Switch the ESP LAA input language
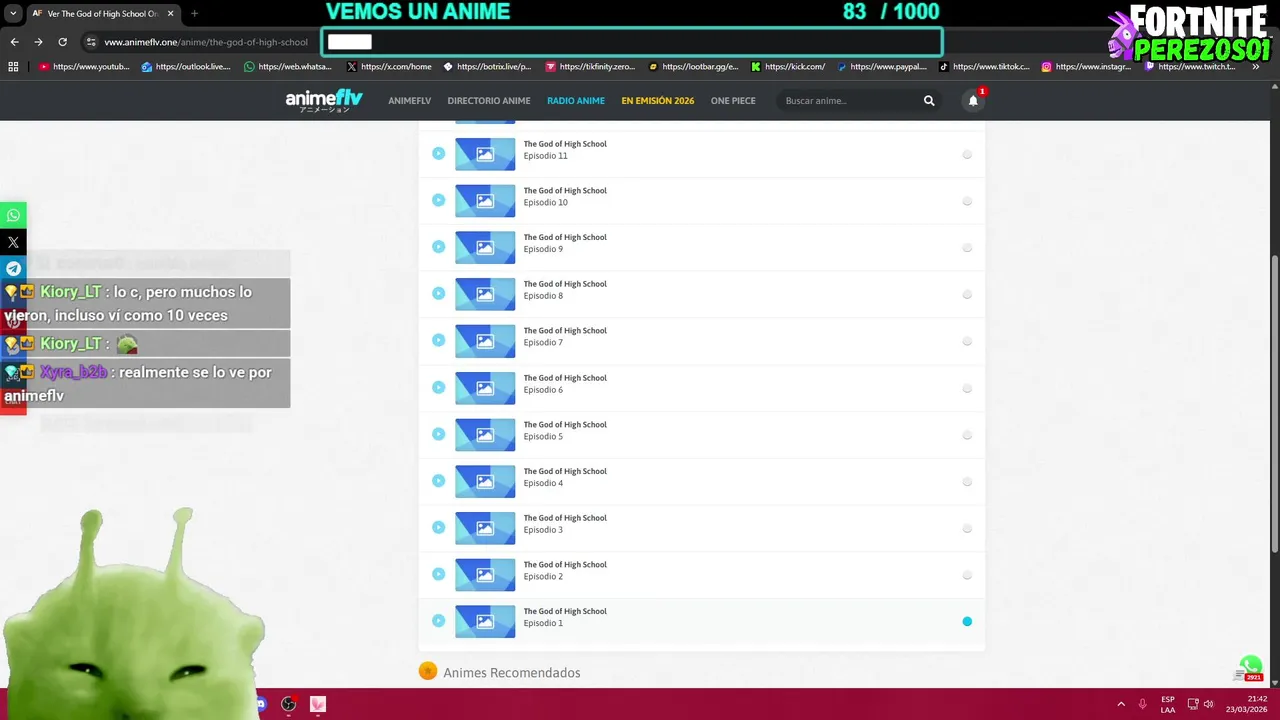Screen dimensions: 1280x720 [x=1168, y=704]
